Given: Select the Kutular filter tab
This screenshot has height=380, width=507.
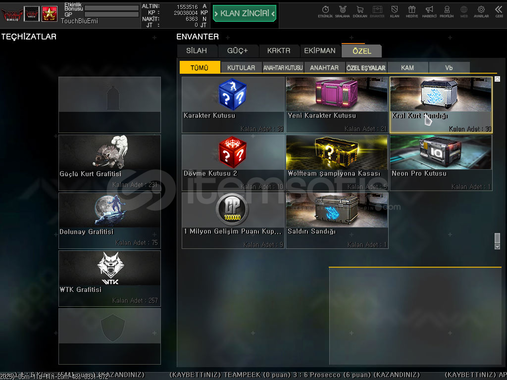Looking at the screenshot, I should [241, 68].
